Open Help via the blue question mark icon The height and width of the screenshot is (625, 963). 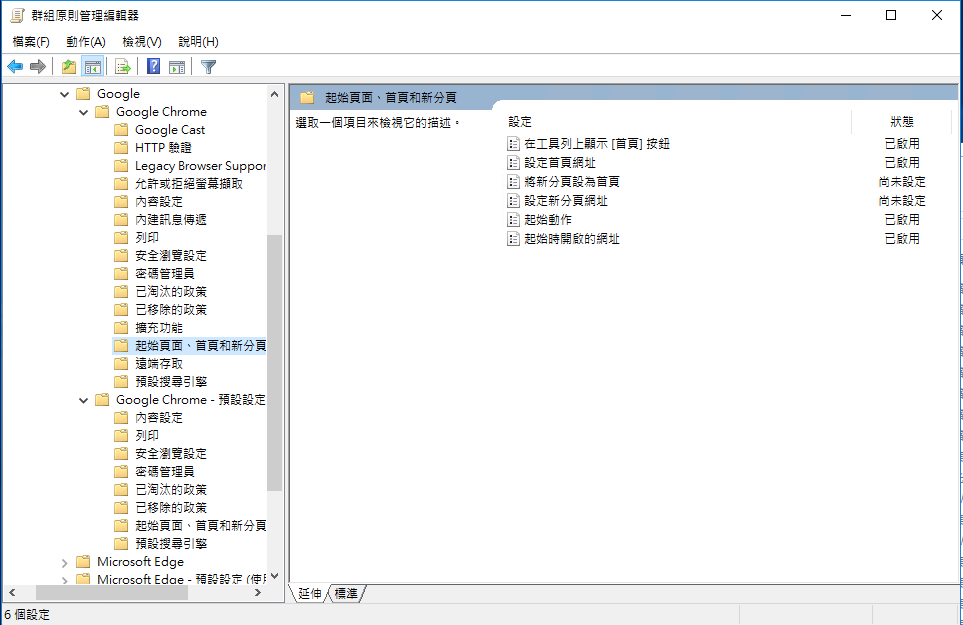154,66
